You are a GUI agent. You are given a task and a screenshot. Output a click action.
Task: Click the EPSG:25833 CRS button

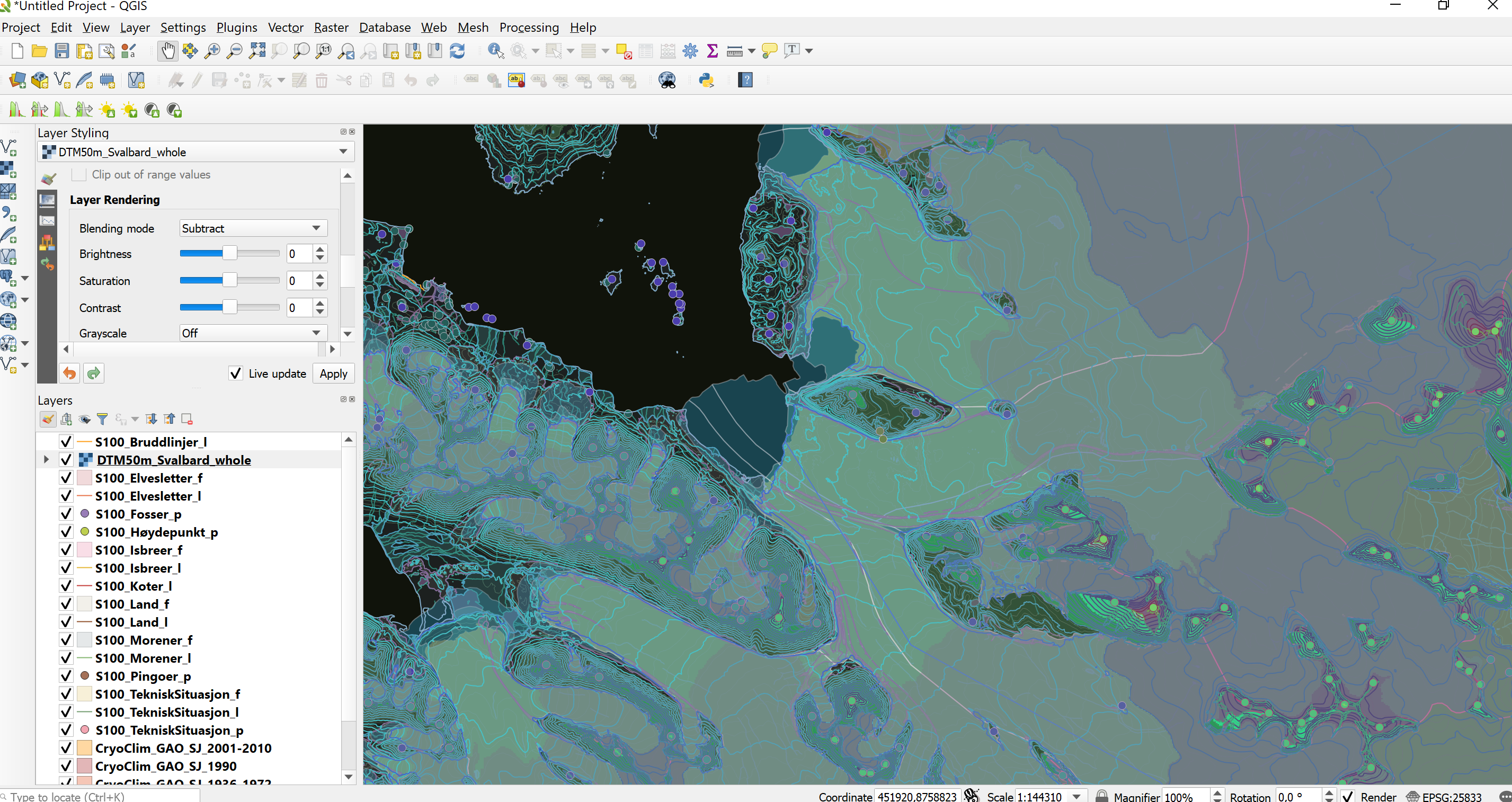[x=1446, y=796]
